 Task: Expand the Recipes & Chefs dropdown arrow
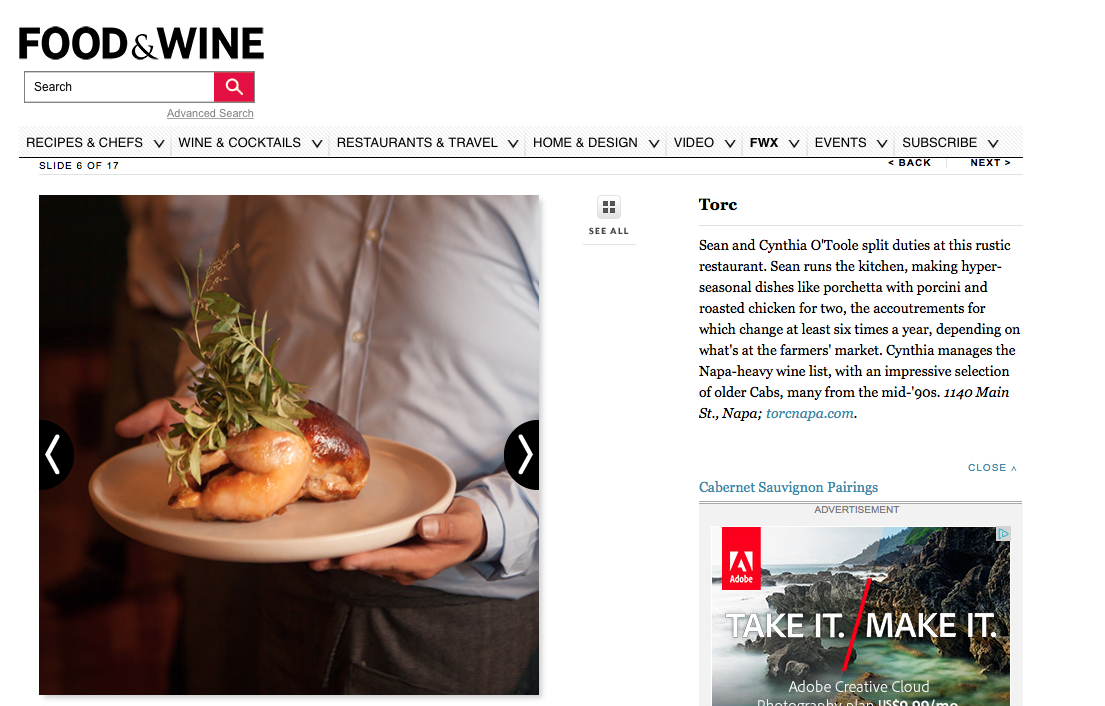point(159,143)
